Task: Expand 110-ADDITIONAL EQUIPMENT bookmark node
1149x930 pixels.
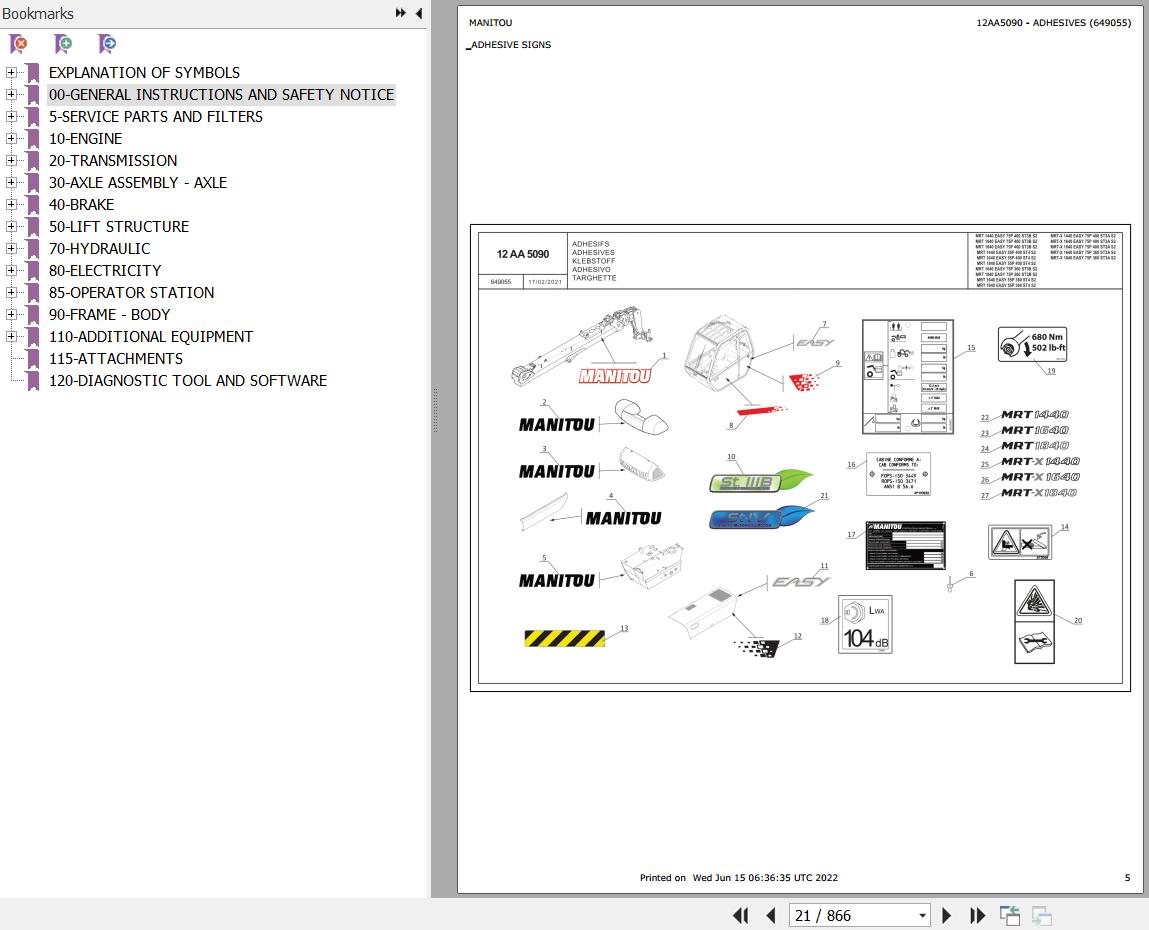Action: click(x=11, y=336)
